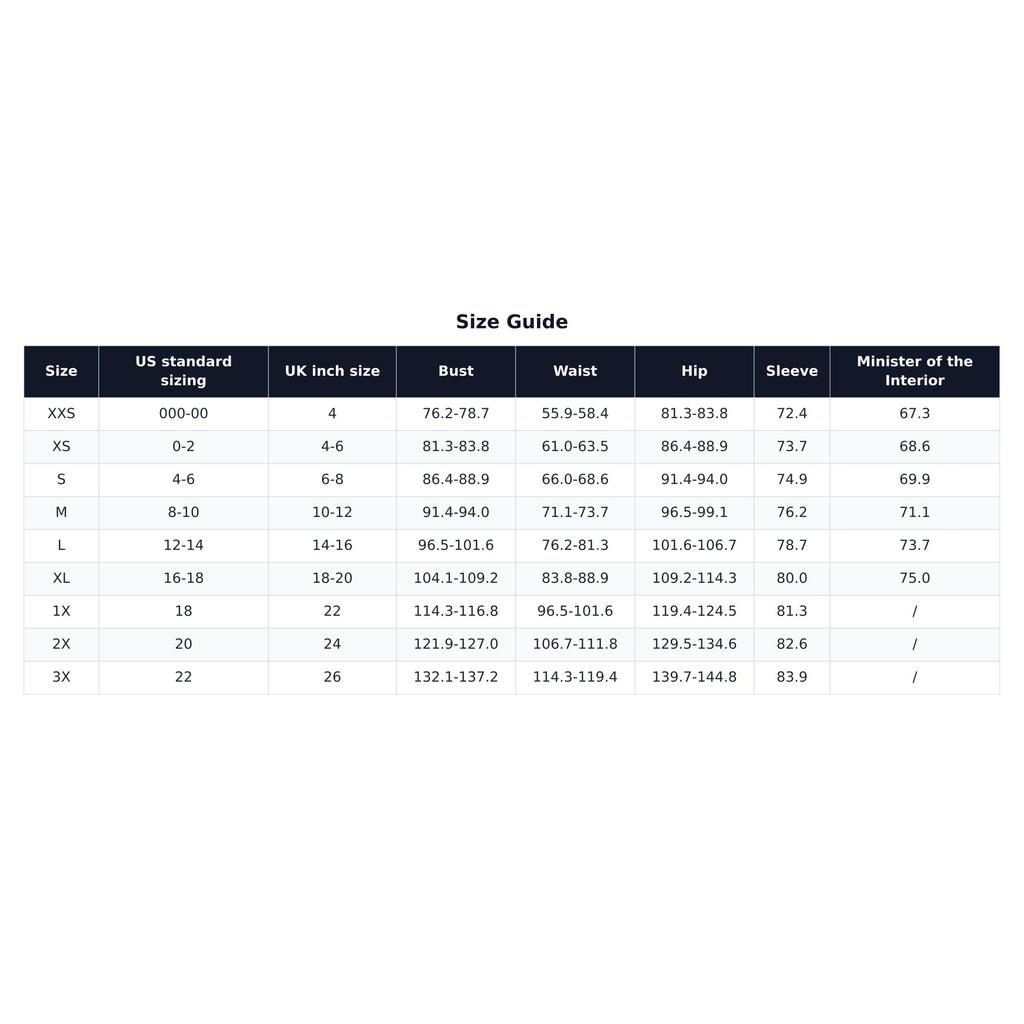The width and height of the screenshot is (1024, 1024).
Task: Click the XL size row label
Action: tap(61, 579)
